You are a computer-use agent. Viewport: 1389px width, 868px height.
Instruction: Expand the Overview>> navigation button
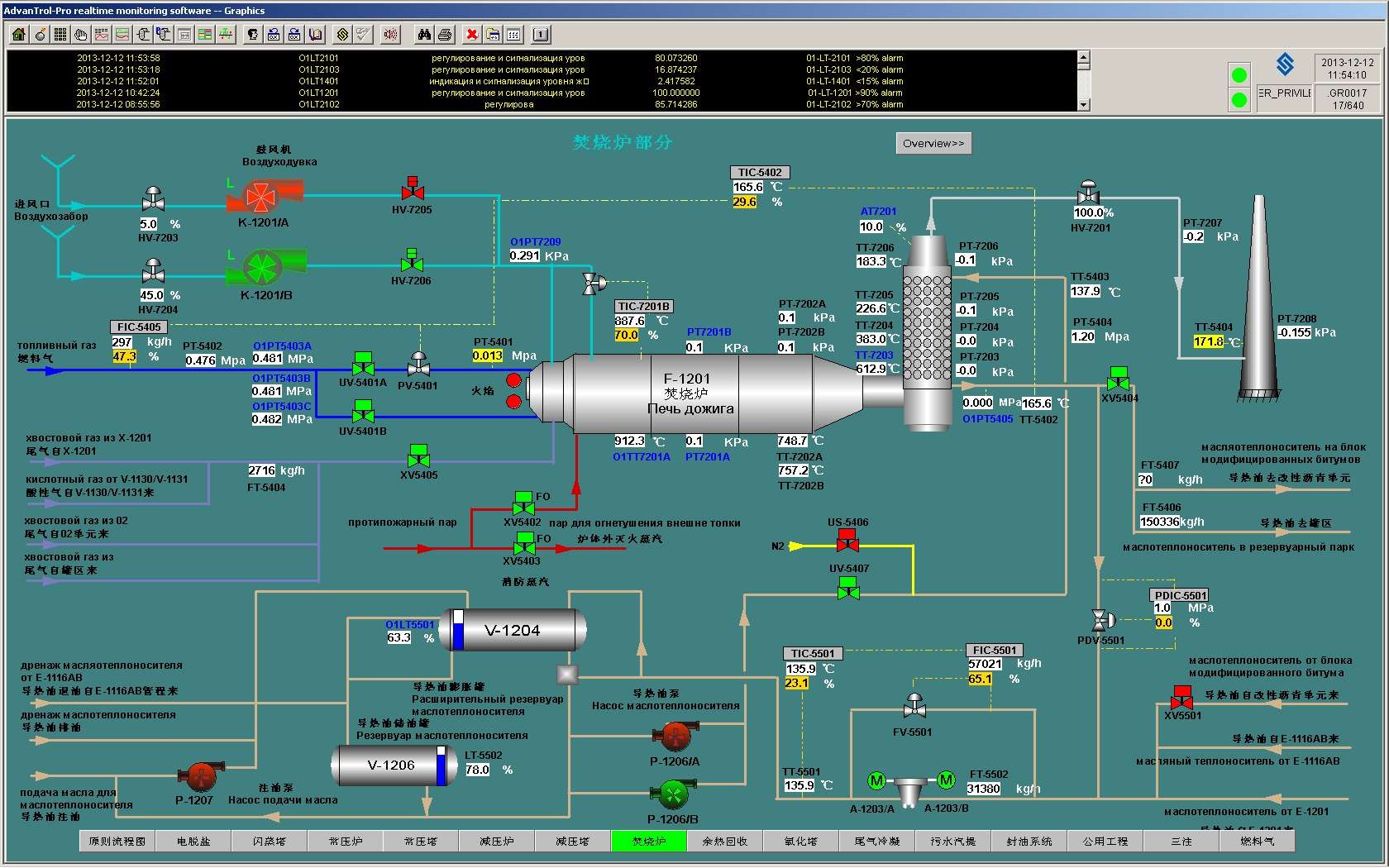933,143
